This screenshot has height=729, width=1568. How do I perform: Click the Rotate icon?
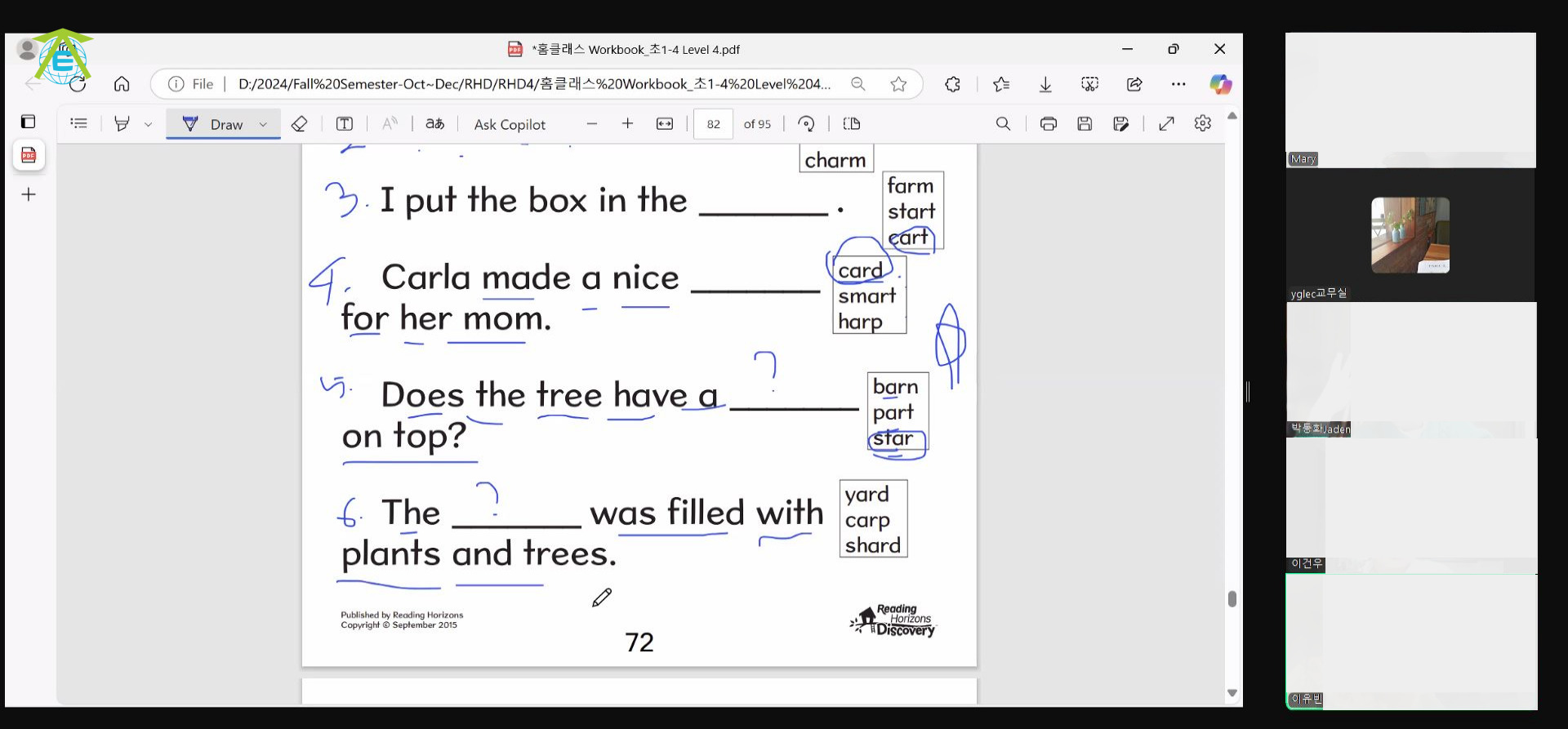[x=806, y=123]
